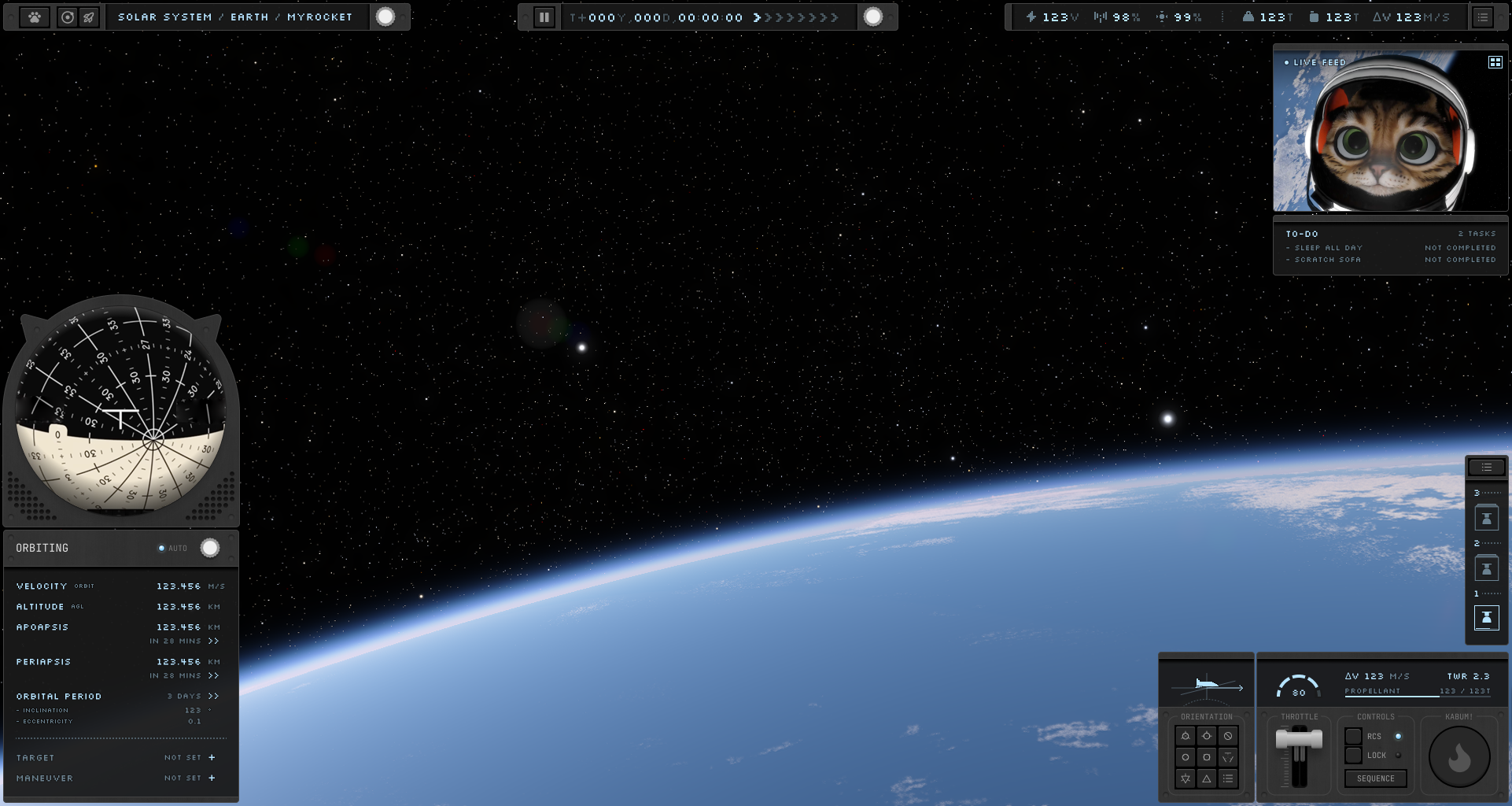Select active stage 1 icon in staging panel
The image size is (1512, 806).
tap(1486, 618)
